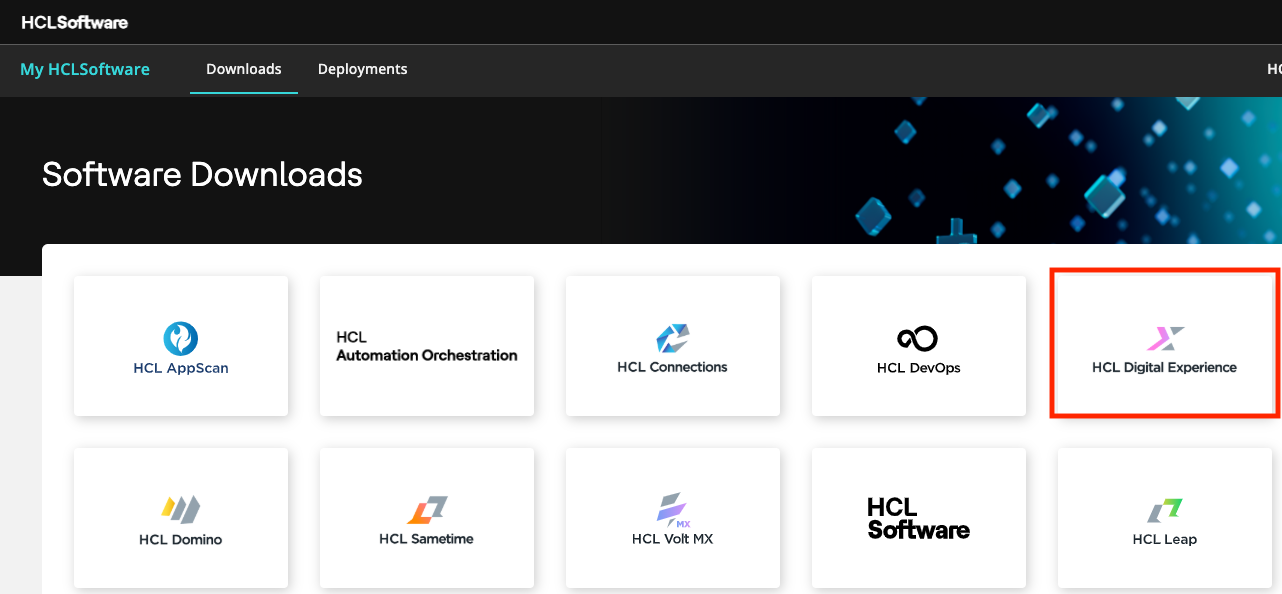This screenshot has height=594, width=1282.
Task: Select the HCL Connections tile
Action: pyautogui.click(x=672, y=345)
